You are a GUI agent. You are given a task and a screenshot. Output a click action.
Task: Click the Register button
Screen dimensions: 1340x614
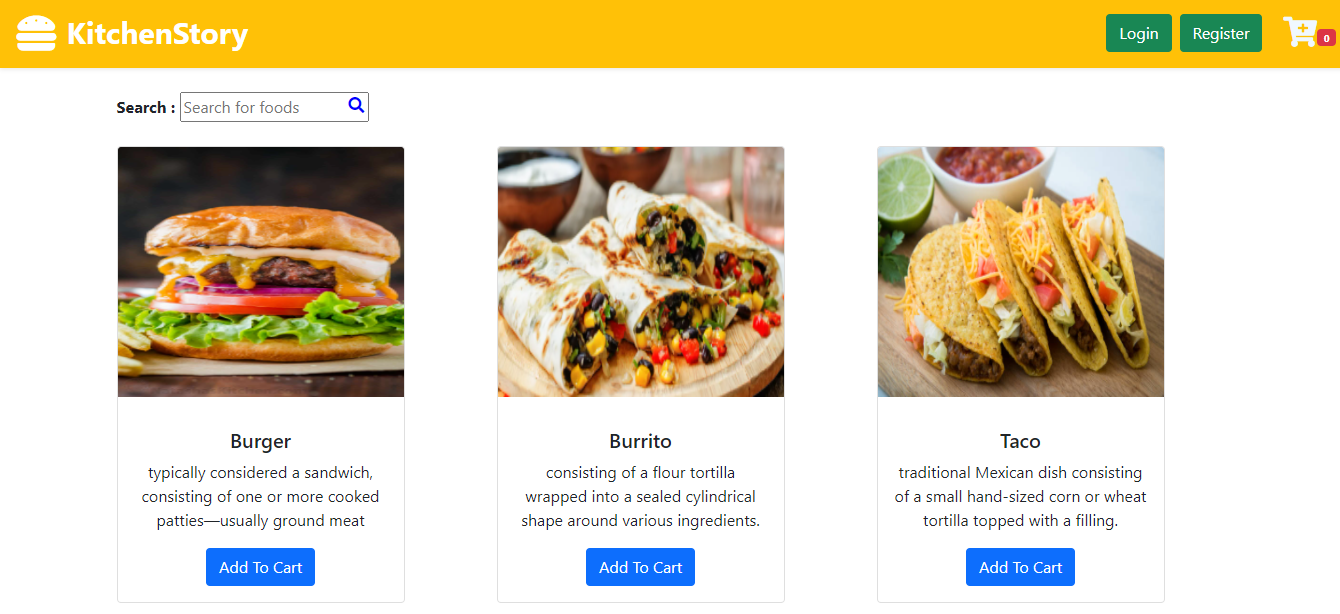pos(1220,32)
